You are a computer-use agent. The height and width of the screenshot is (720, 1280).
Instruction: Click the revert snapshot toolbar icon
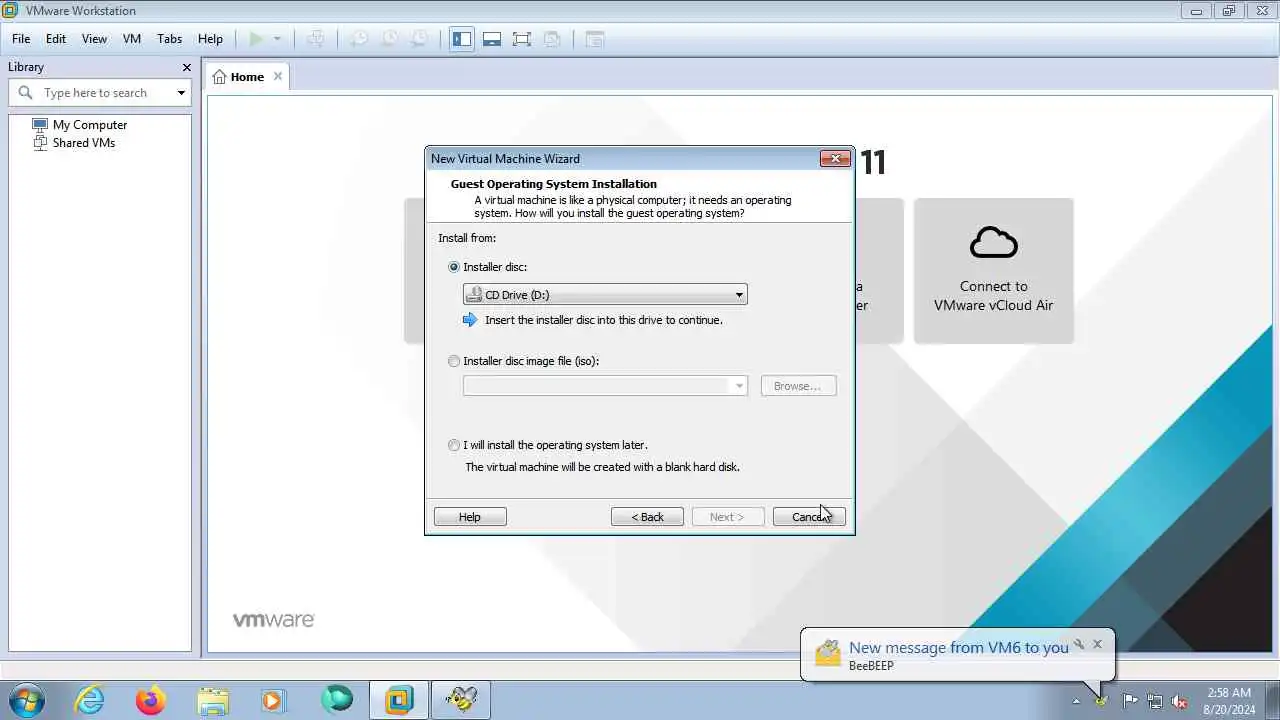point(389,39)
